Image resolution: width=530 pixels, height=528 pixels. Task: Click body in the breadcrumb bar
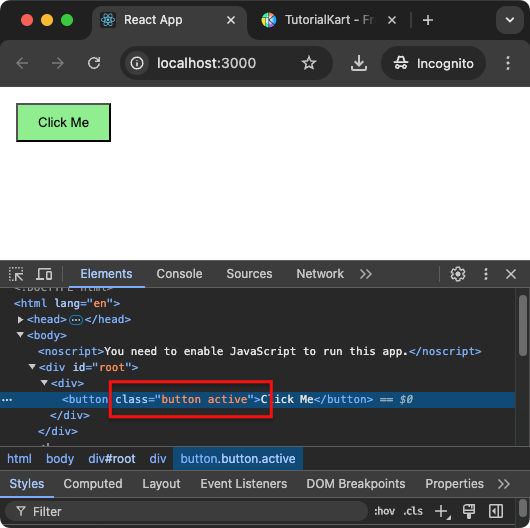(x=60, y=459)
